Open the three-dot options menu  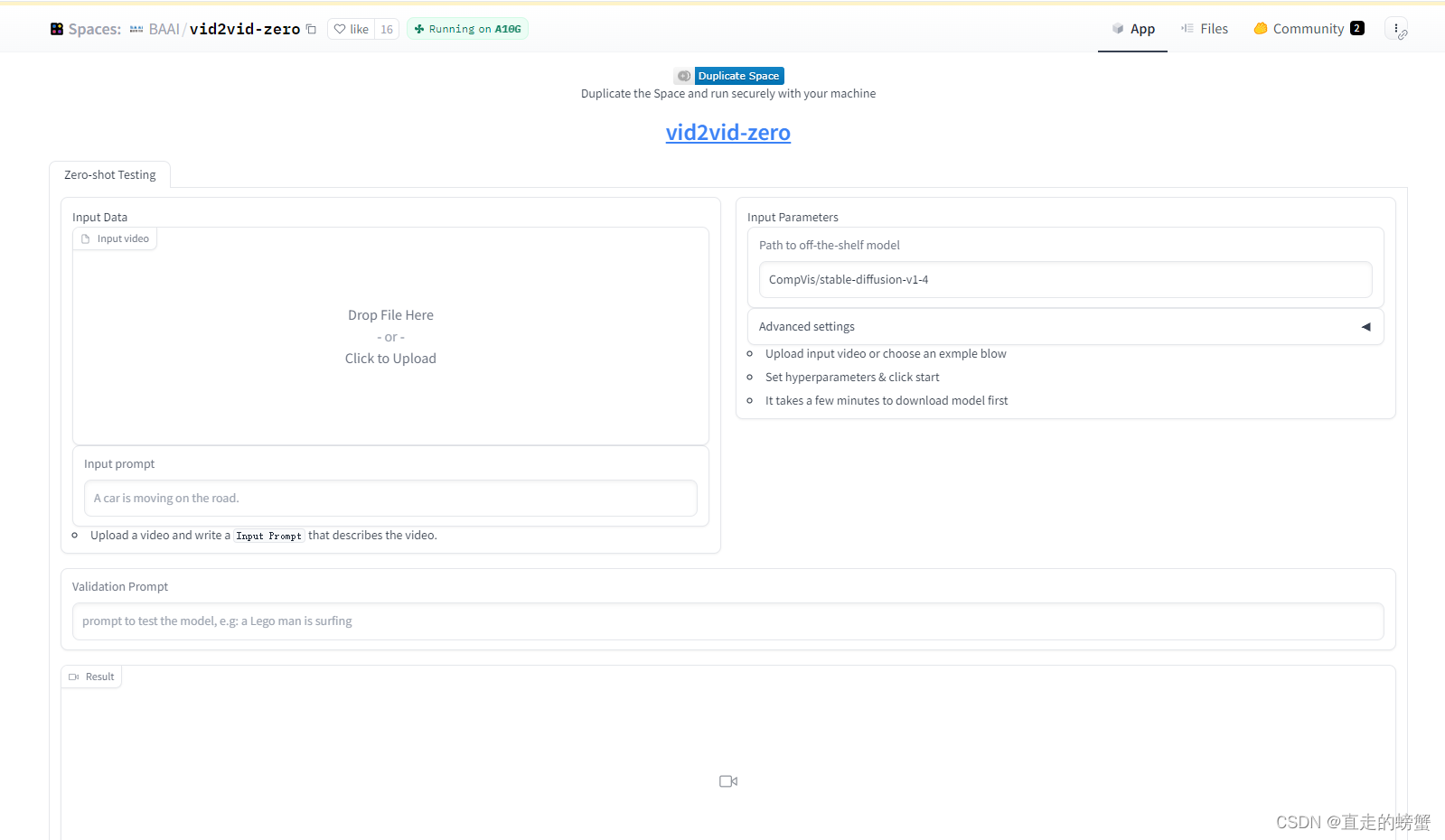[x=1396, y=29]
